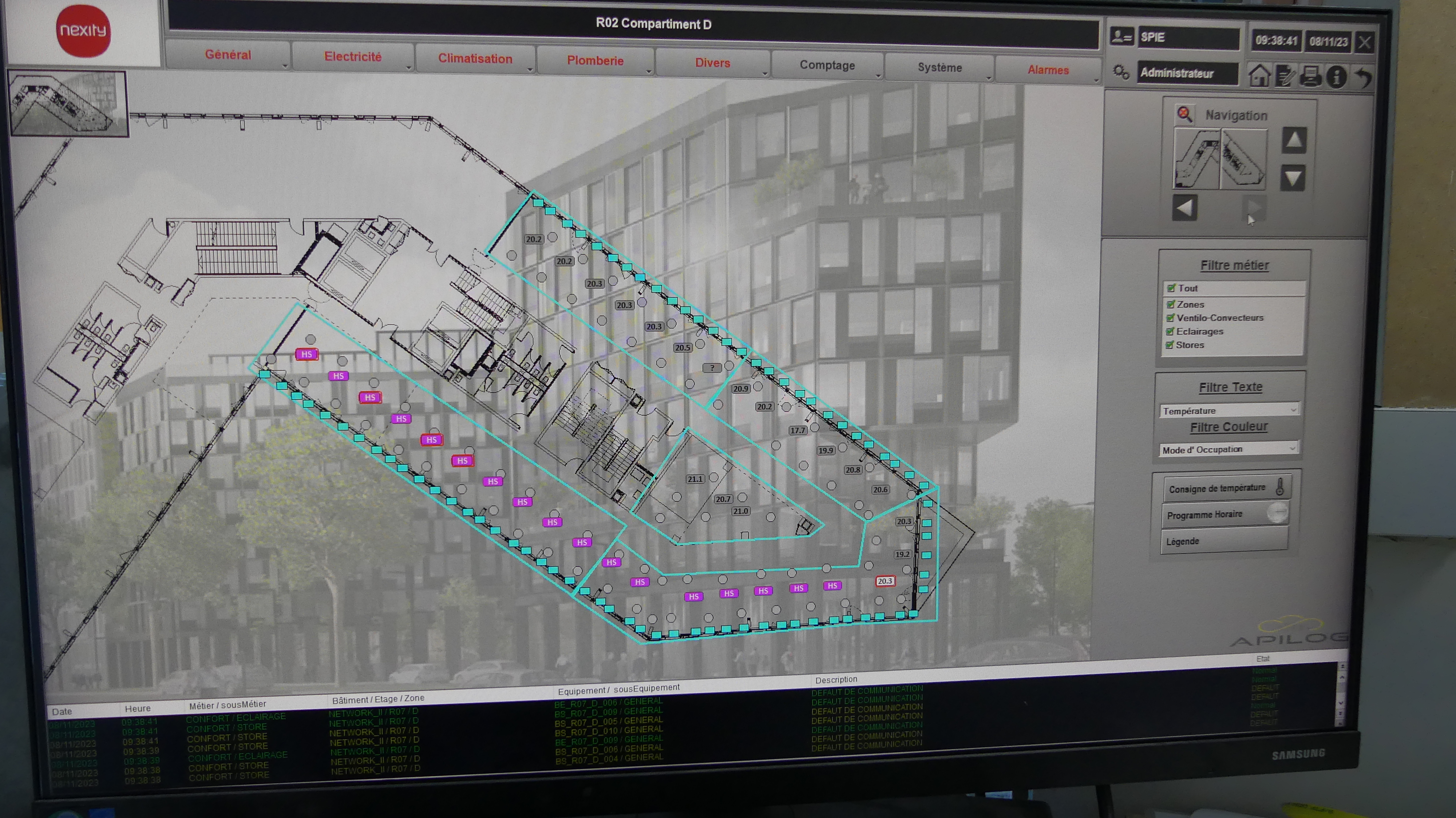Image resolution: width=1456 pixels, height=818 pixels.
Task: Click the back arrow icon
Action: (x=1363, y=77)
